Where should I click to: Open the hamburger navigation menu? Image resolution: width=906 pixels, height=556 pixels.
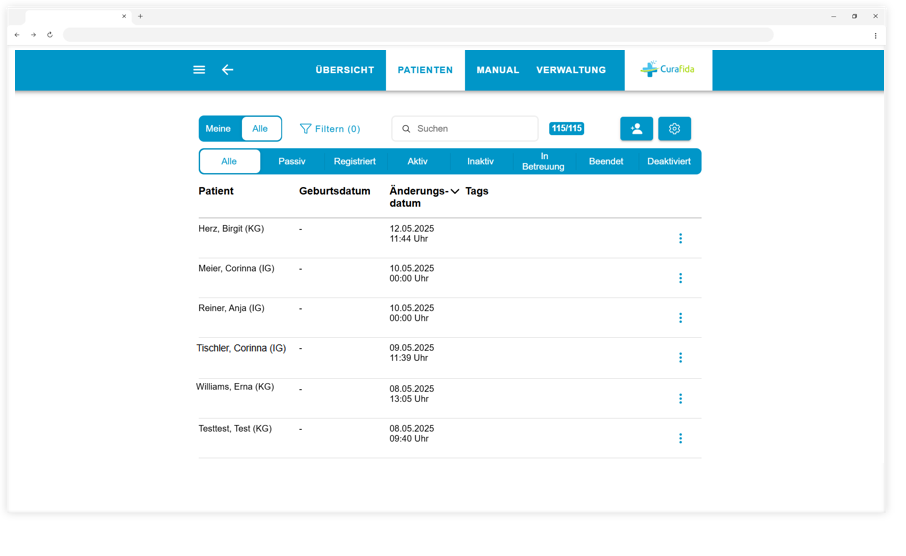pyautogui.click(x=199, y=70)
